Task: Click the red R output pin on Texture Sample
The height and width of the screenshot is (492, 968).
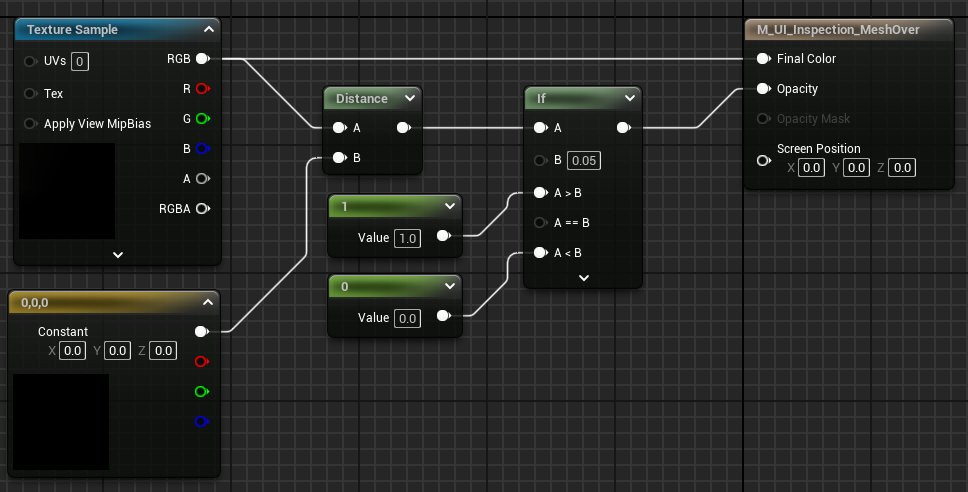Action: (x=203, y=89)
